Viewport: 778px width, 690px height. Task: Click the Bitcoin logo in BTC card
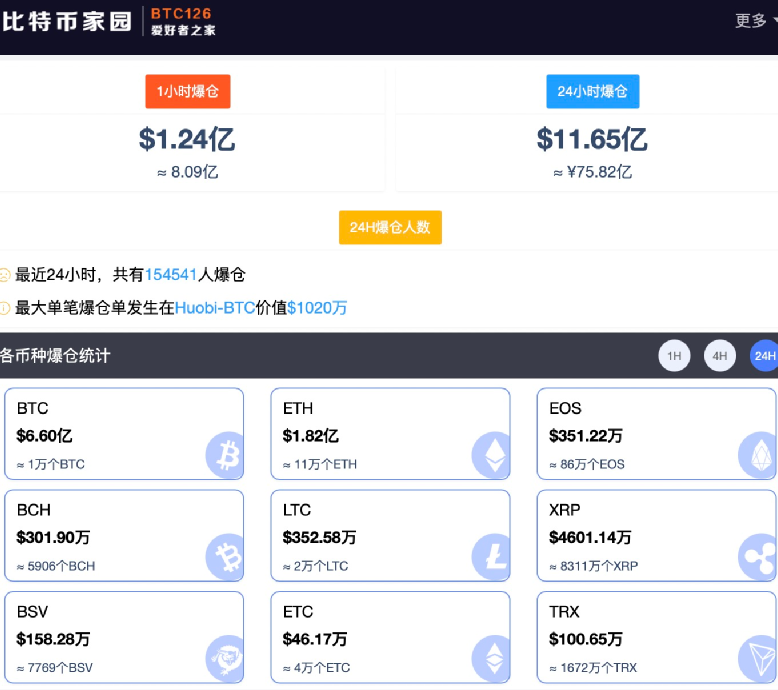[x=225, y=454]
